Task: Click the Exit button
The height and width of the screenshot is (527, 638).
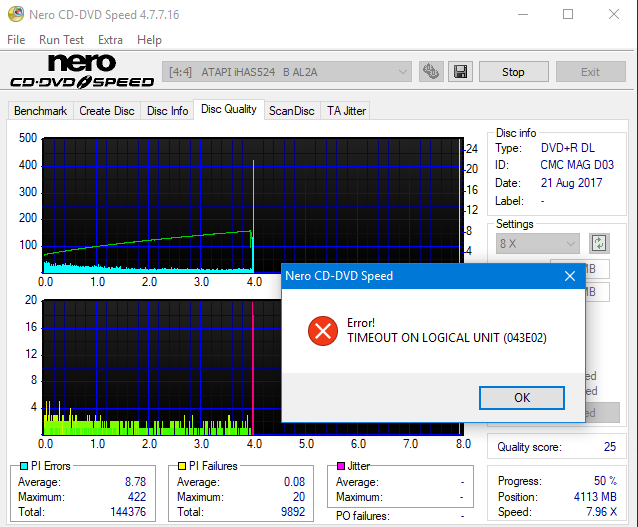Action: tap(590, 72)
